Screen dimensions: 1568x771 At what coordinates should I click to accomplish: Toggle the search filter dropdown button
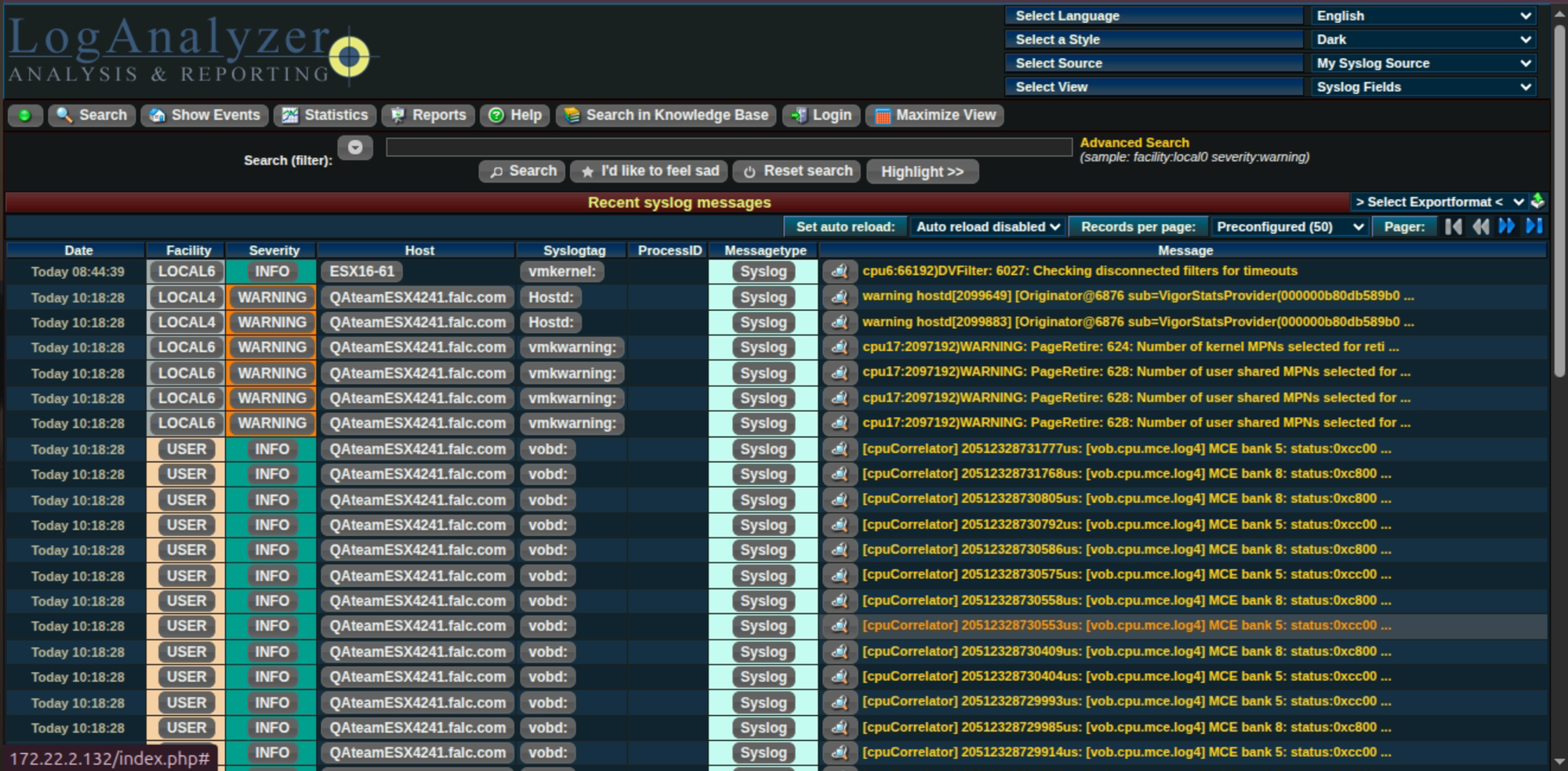point(355,147)
